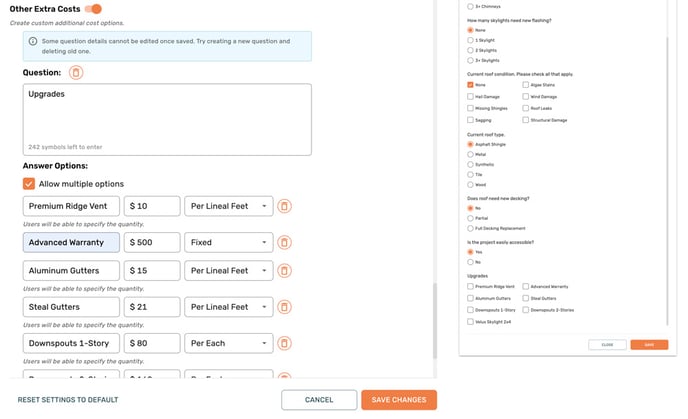Click Reset Settings to Default
This screenshot has width=688, height=419.
click(68, 400)
